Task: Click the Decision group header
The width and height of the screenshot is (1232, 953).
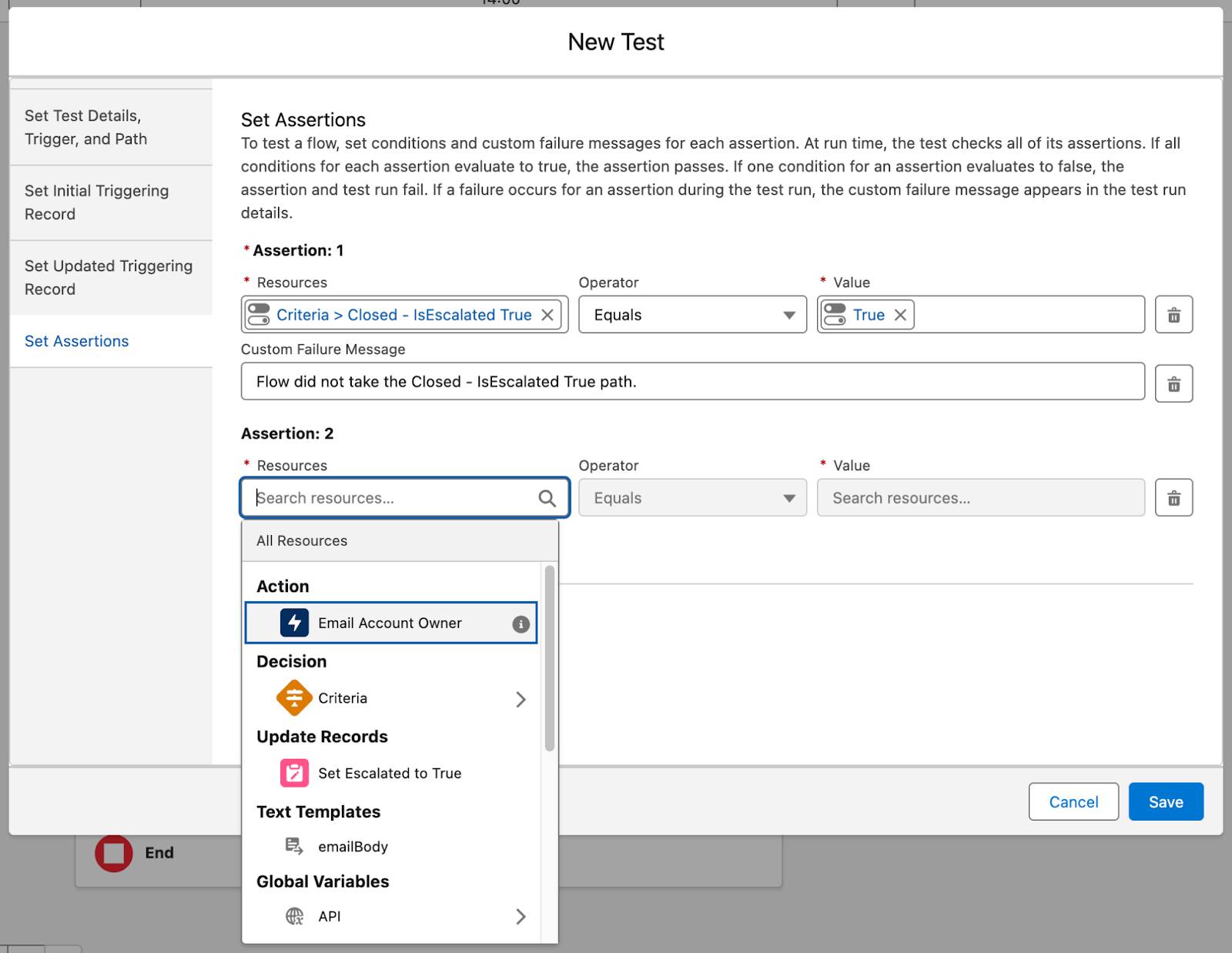Action: (291, 661)
